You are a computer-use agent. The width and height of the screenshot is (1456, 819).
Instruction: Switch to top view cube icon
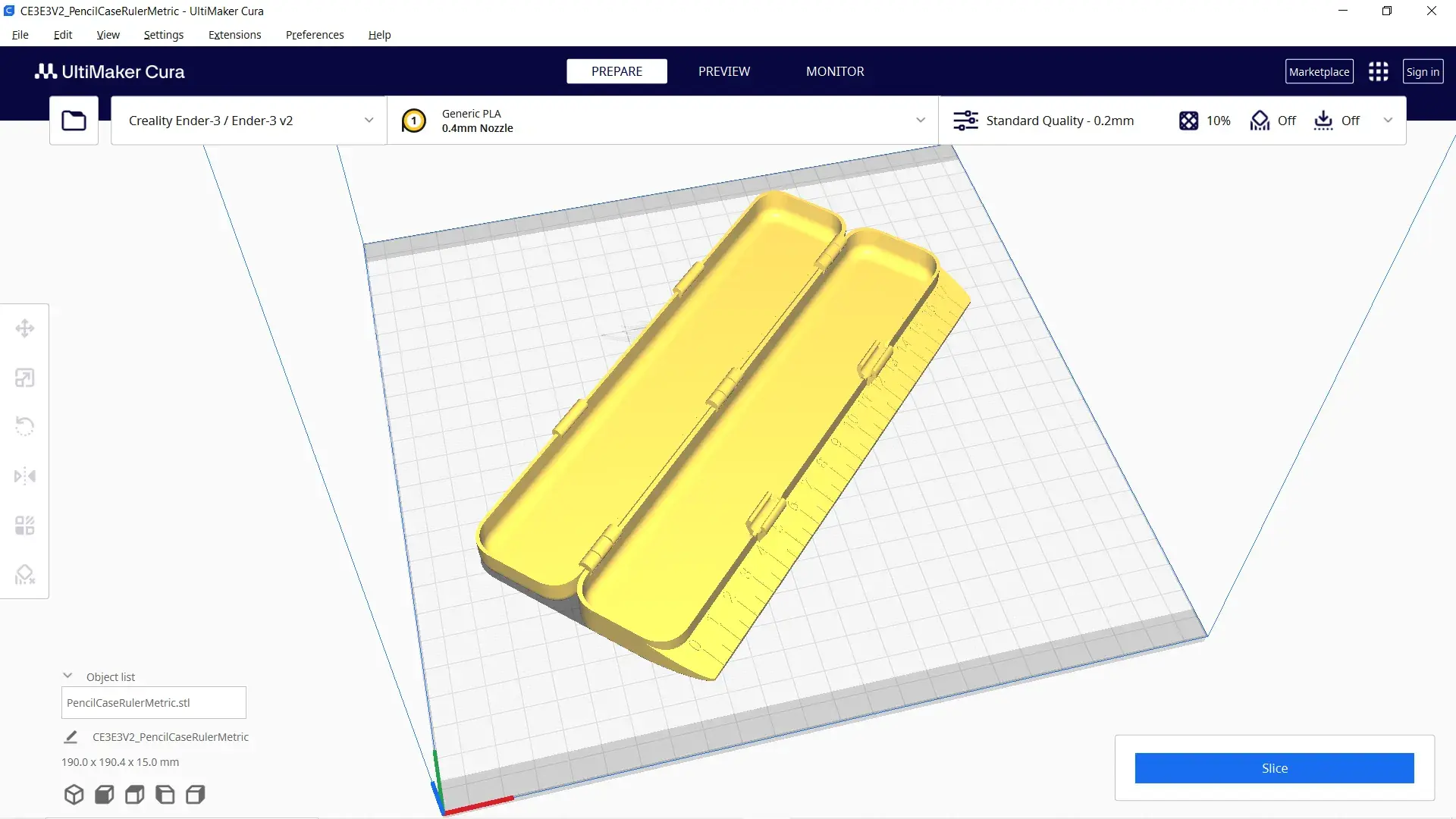coord(135,794)
